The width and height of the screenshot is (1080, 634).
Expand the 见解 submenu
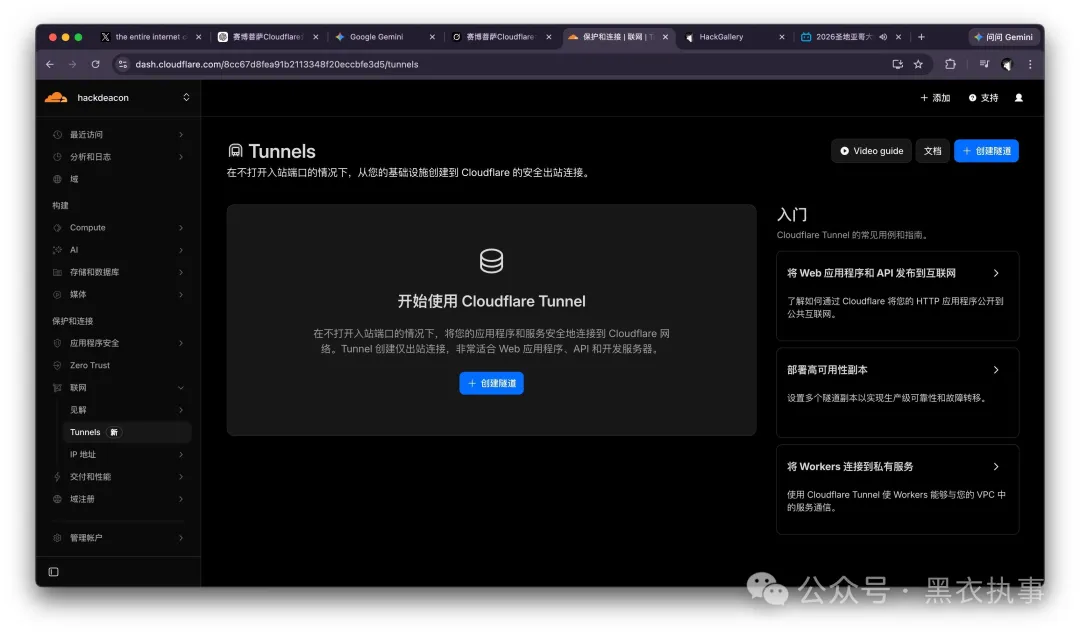[x=127, y=409]
